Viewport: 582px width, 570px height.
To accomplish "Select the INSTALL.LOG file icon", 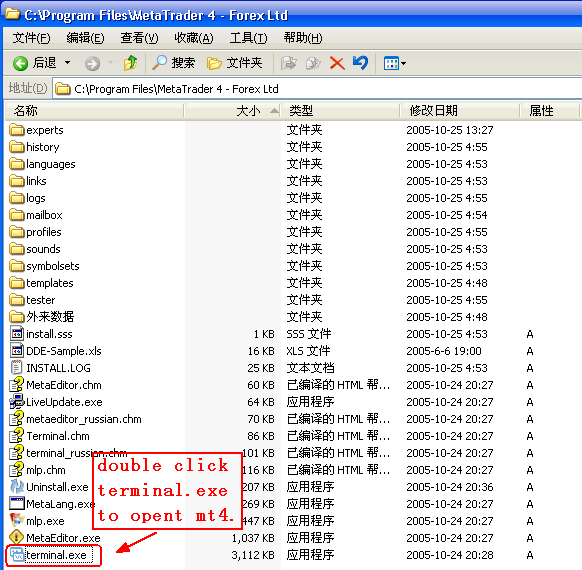I will coord(17,368).
